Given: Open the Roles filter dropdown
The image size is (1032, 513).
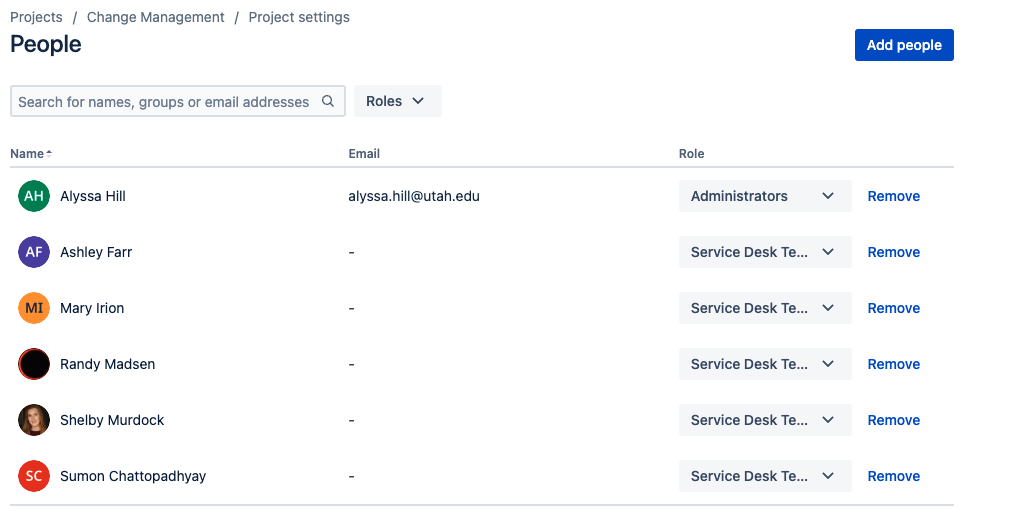Looking at the screenshot, I should pyautogui.click(x=398, y=101).
